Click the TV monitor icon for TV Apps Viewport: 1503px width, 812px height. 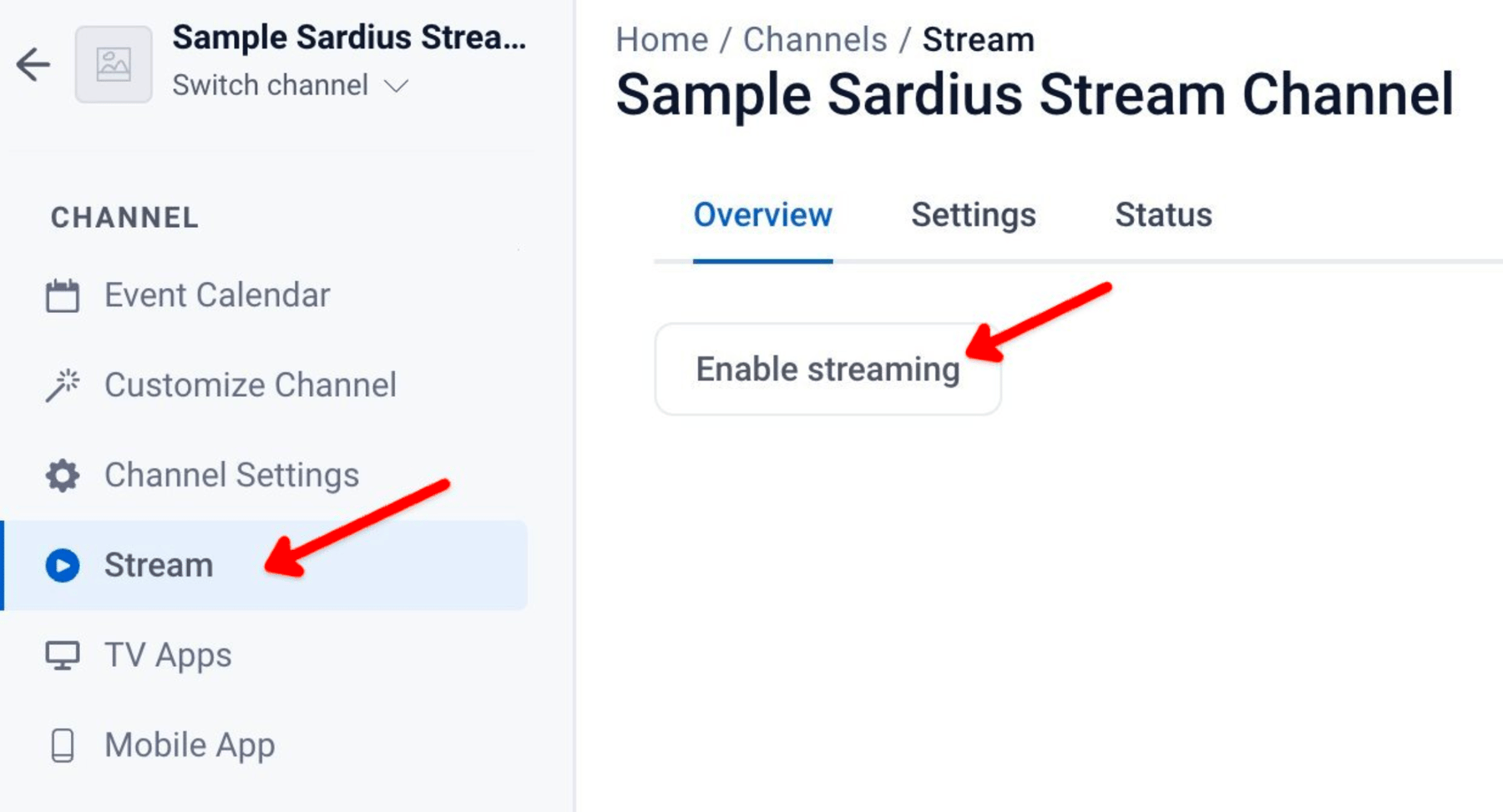pyautogui.click(x=63, y=655)
